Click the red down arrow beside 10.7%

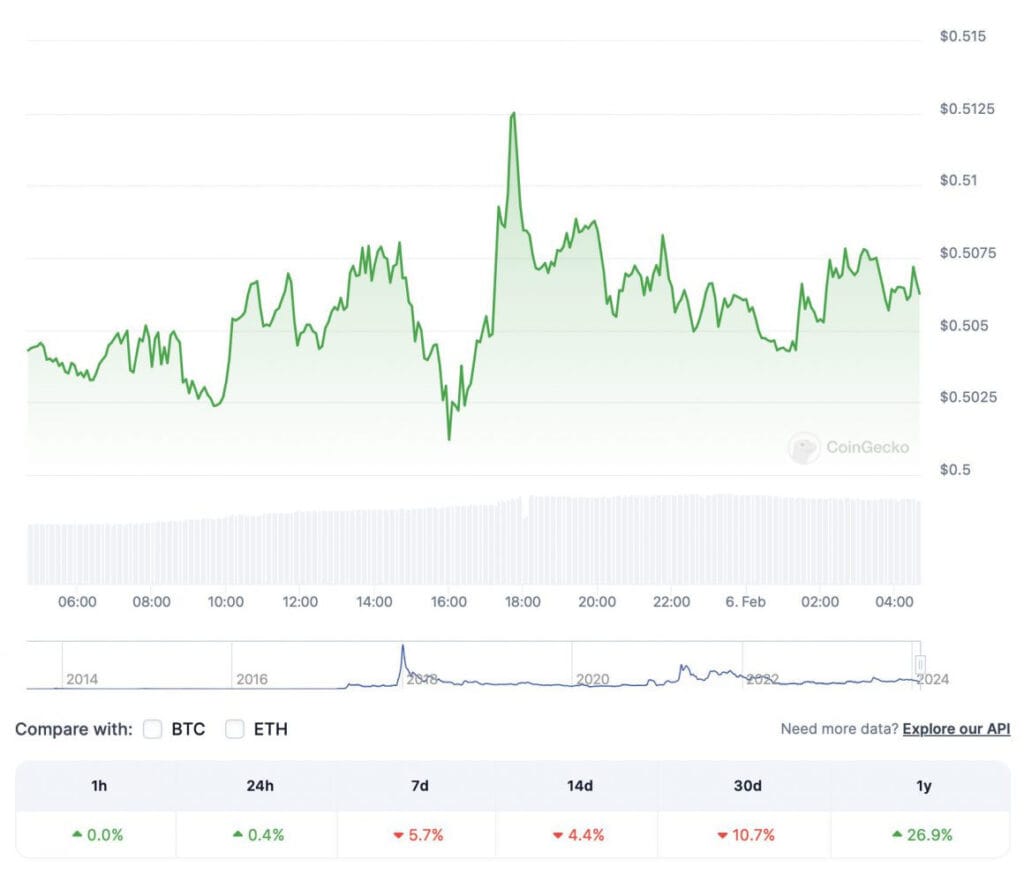click(722, 835)
